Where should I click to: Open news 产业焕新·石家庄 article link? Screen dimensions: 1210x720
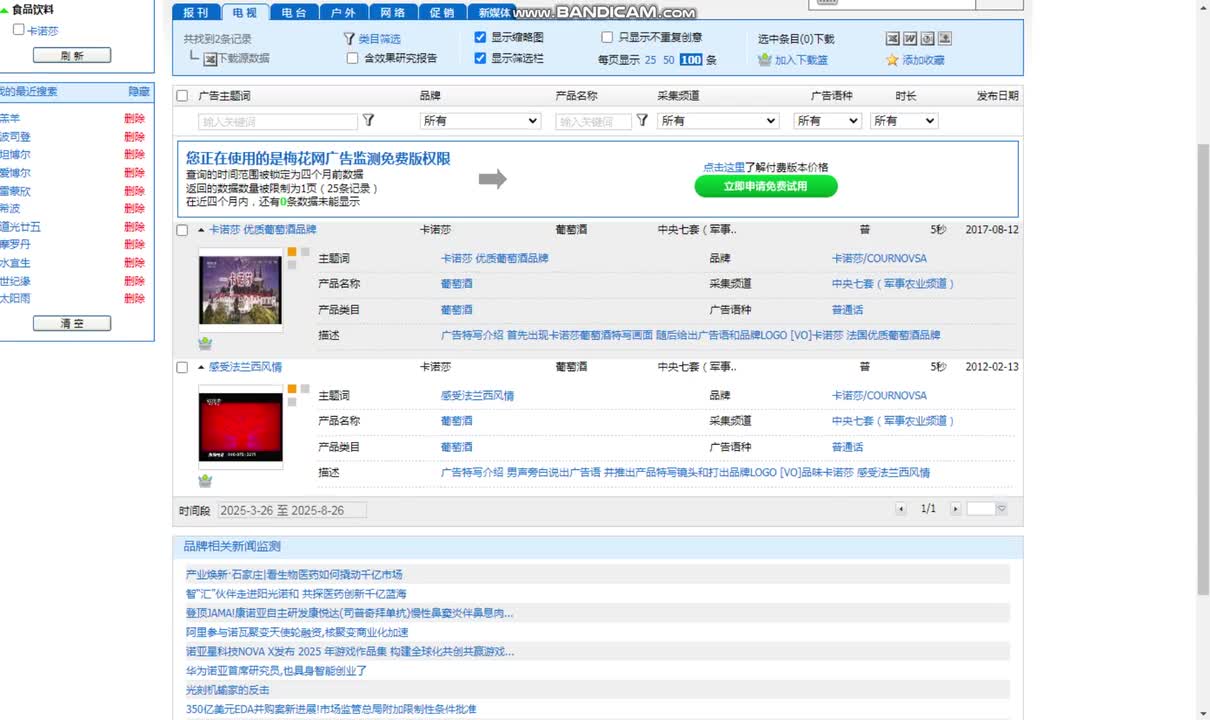294,575
